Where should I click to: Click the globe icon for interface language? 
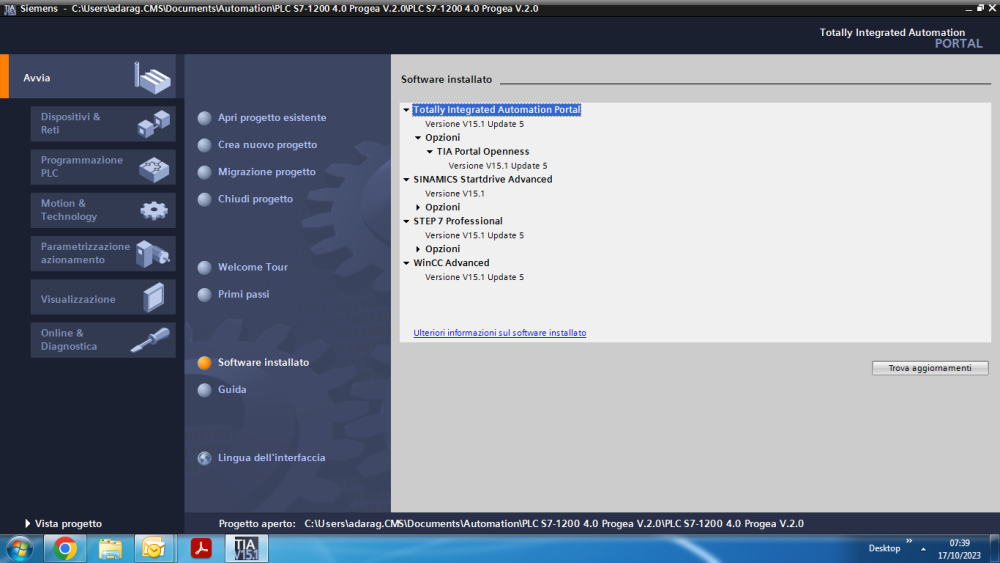tap(204, 458)
